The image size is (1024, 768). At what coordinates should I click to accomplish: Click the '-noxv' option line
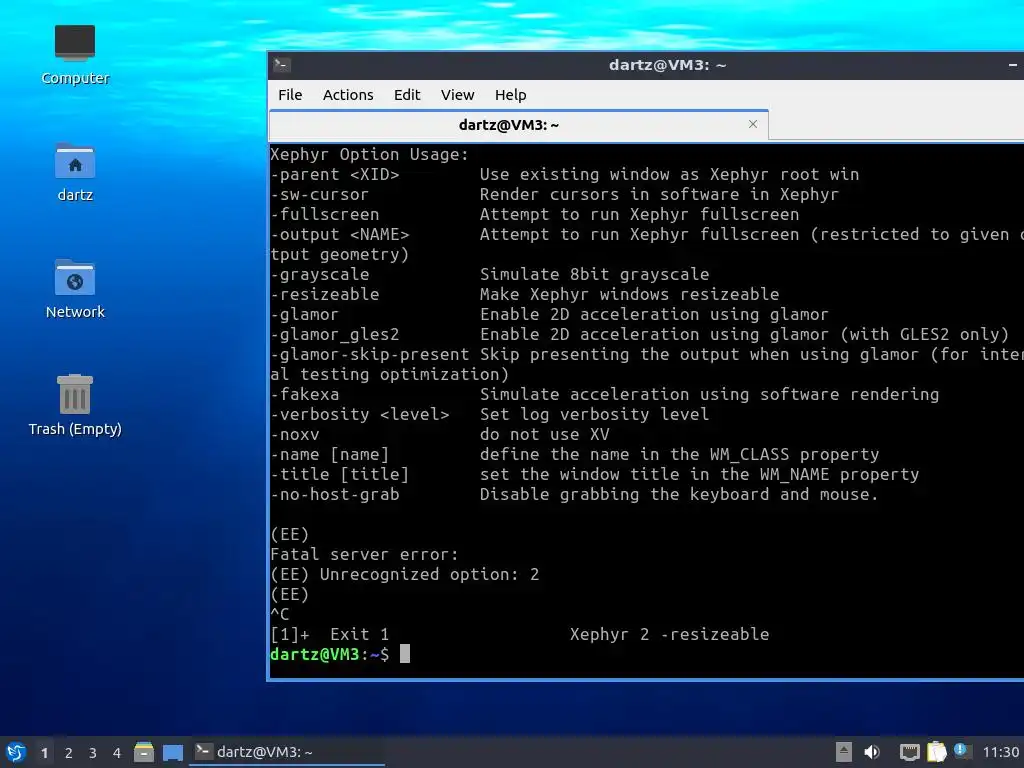[x=440, y=434]
